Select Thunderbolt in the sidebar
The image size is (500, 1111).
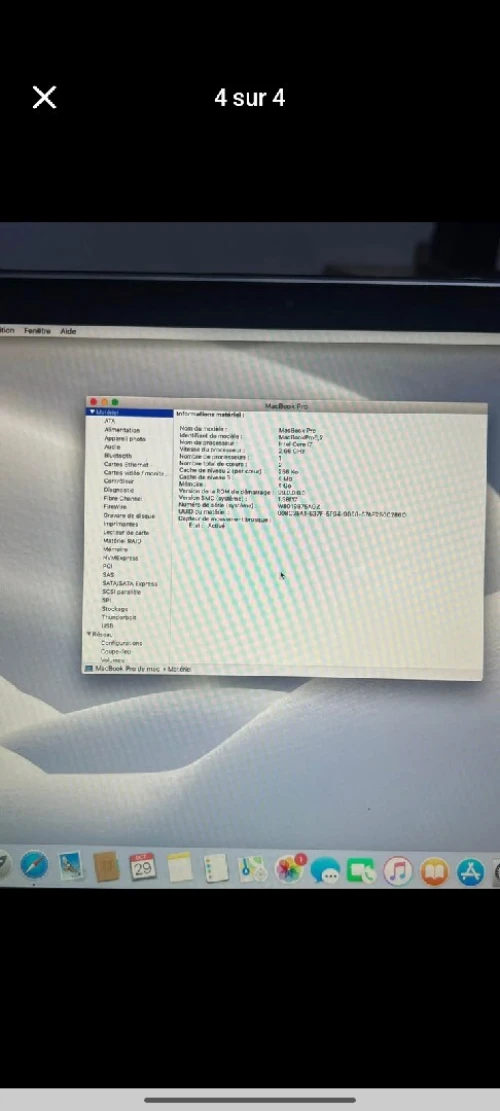(x=119, y=617)
